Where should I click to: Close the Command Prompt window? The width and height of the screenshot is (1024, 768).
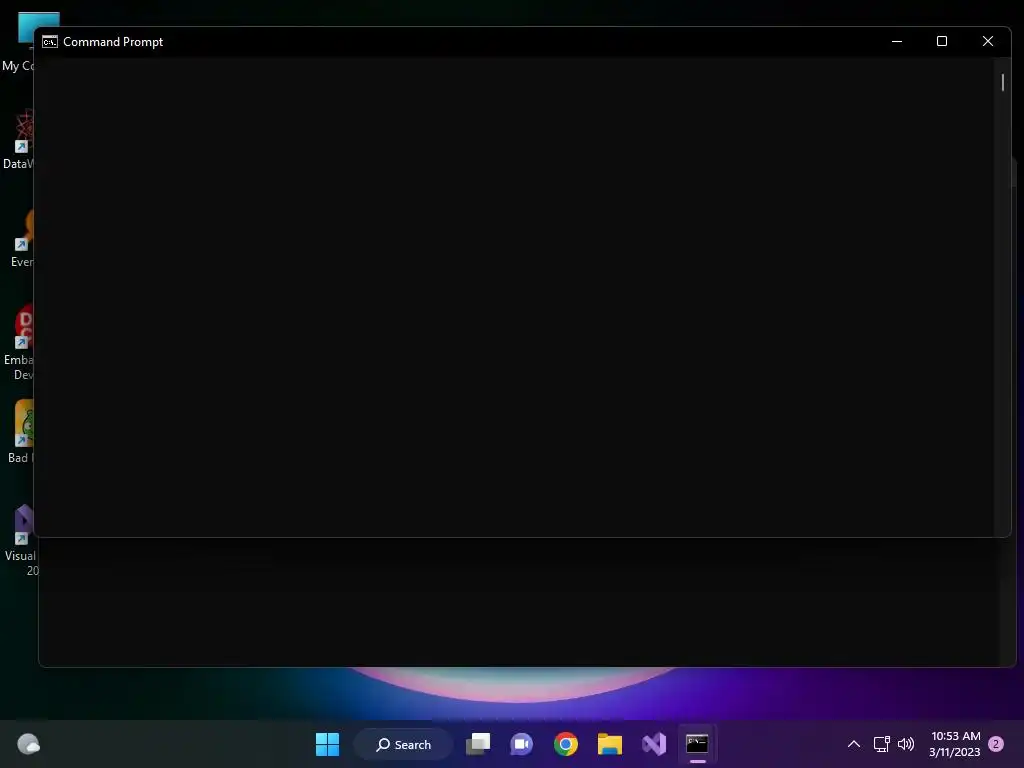pos(987,41)
